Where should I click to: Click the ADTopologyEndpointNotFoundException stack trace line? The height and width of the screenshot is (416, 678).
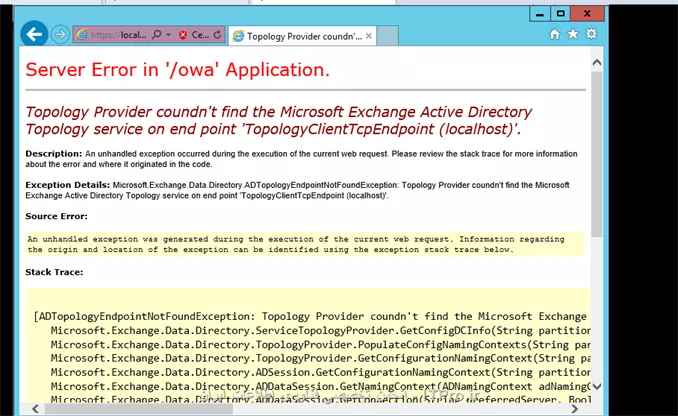coord(310,317)
